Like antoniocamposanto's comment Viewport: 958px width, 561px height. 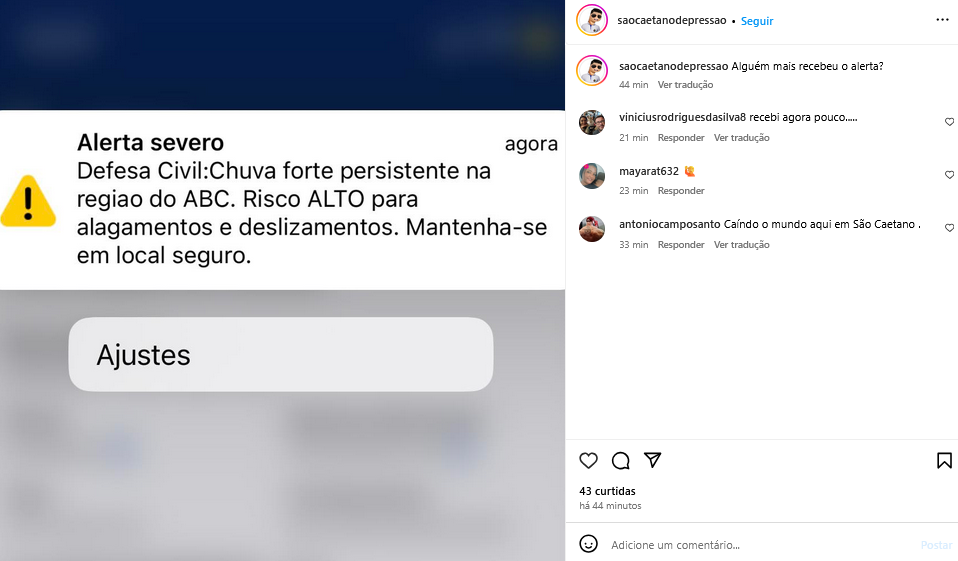click(949, 228)
